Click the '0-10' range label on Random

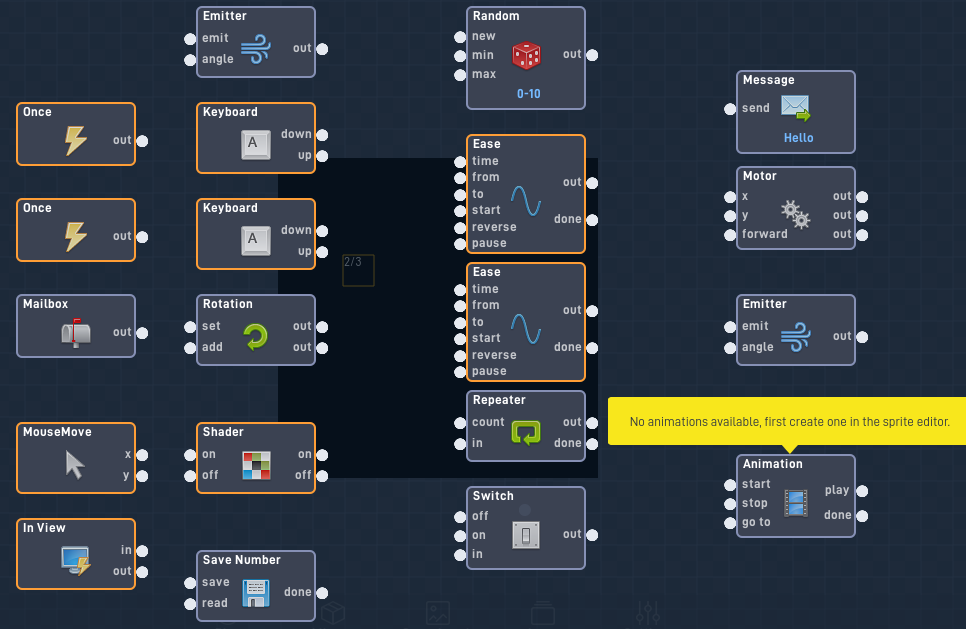pyautogui.click(x=528, y=94)
